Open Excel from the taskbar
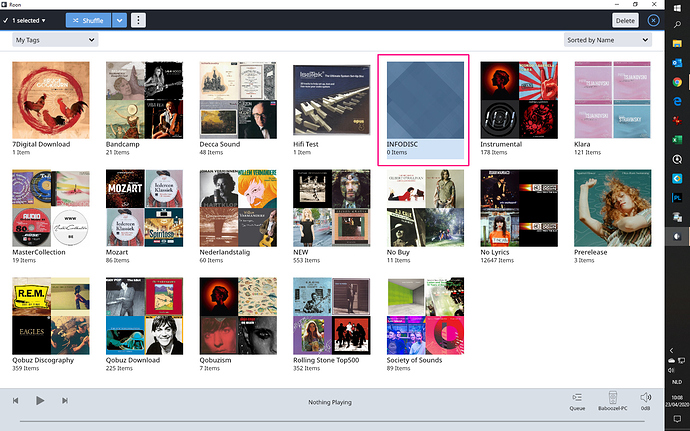Image resolution: width=690 pixels, height=431 pixels. pos(677,140)
